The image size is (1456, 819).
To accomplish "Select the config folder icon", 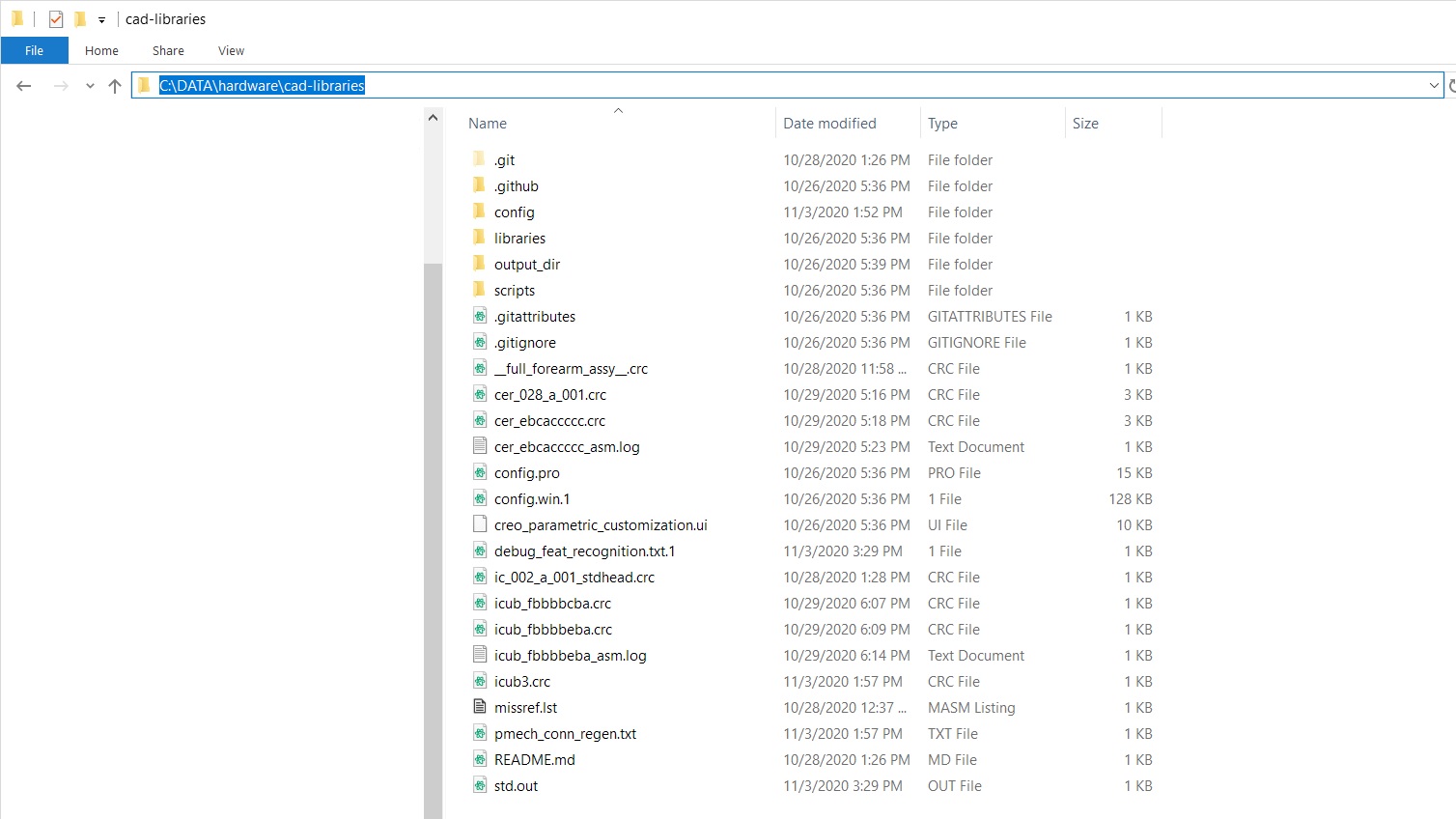I will 480,212.
